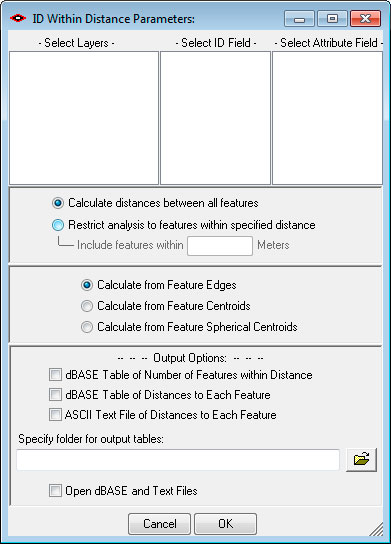Minimize the ID Within Distance dialog

pyautogui.click(x=299, y=18)
